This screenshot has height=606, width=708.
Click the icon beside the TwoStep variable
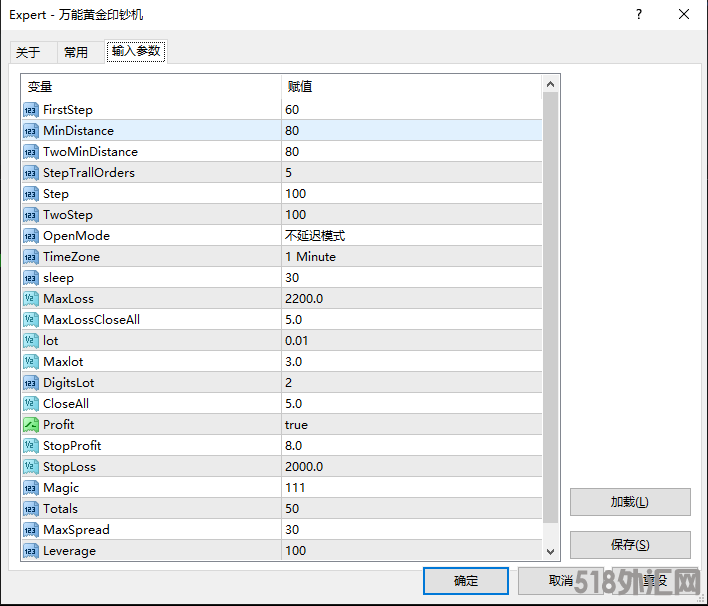31,215
